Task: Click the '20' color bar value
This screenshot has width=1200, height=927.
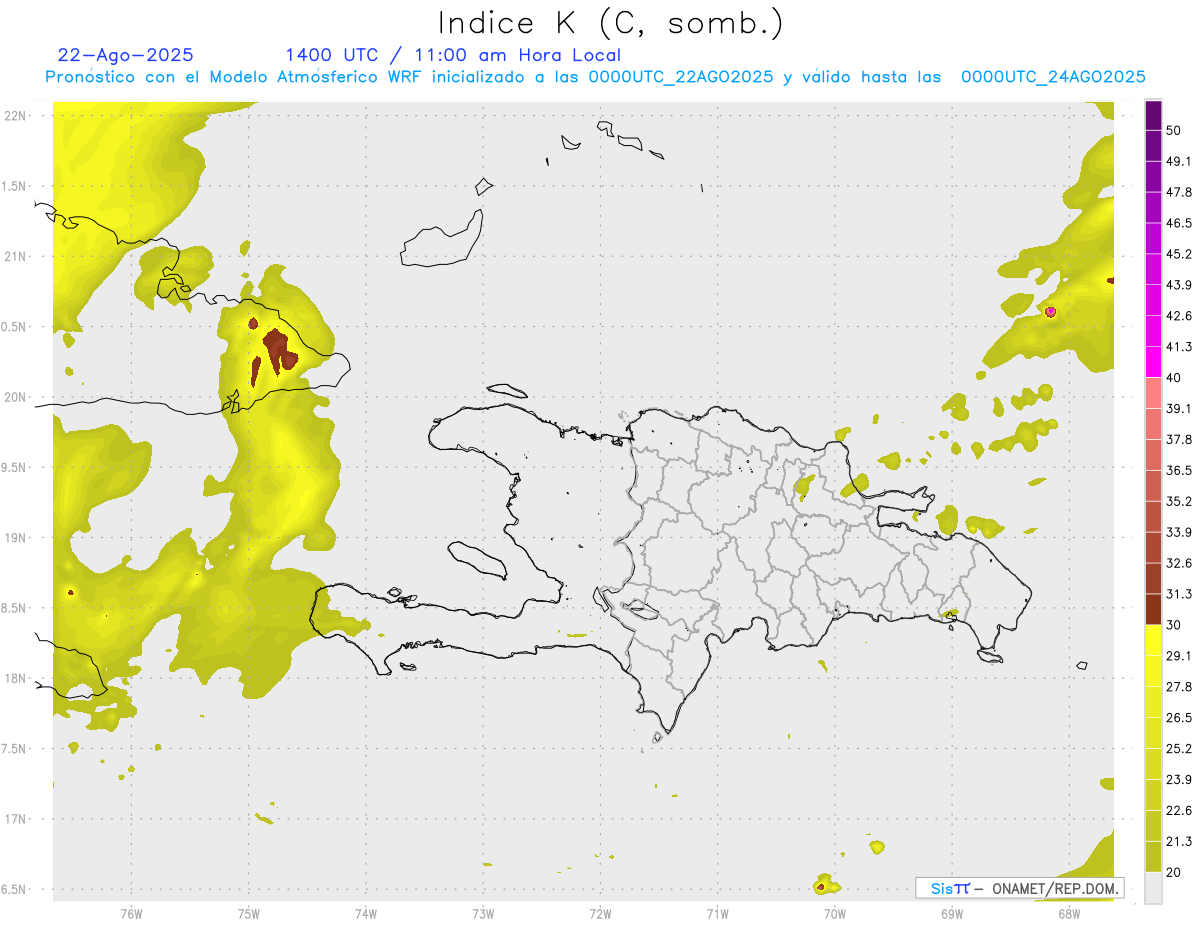Action: tap(1175, 872)
